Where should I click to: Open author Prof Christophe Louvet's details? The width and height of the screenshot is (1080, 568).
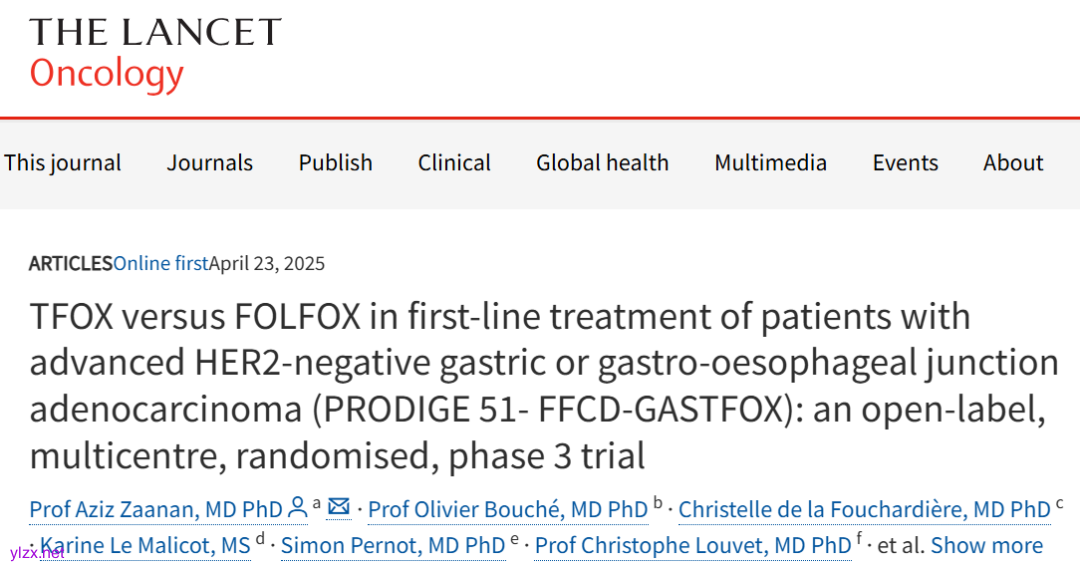point(692,546)
